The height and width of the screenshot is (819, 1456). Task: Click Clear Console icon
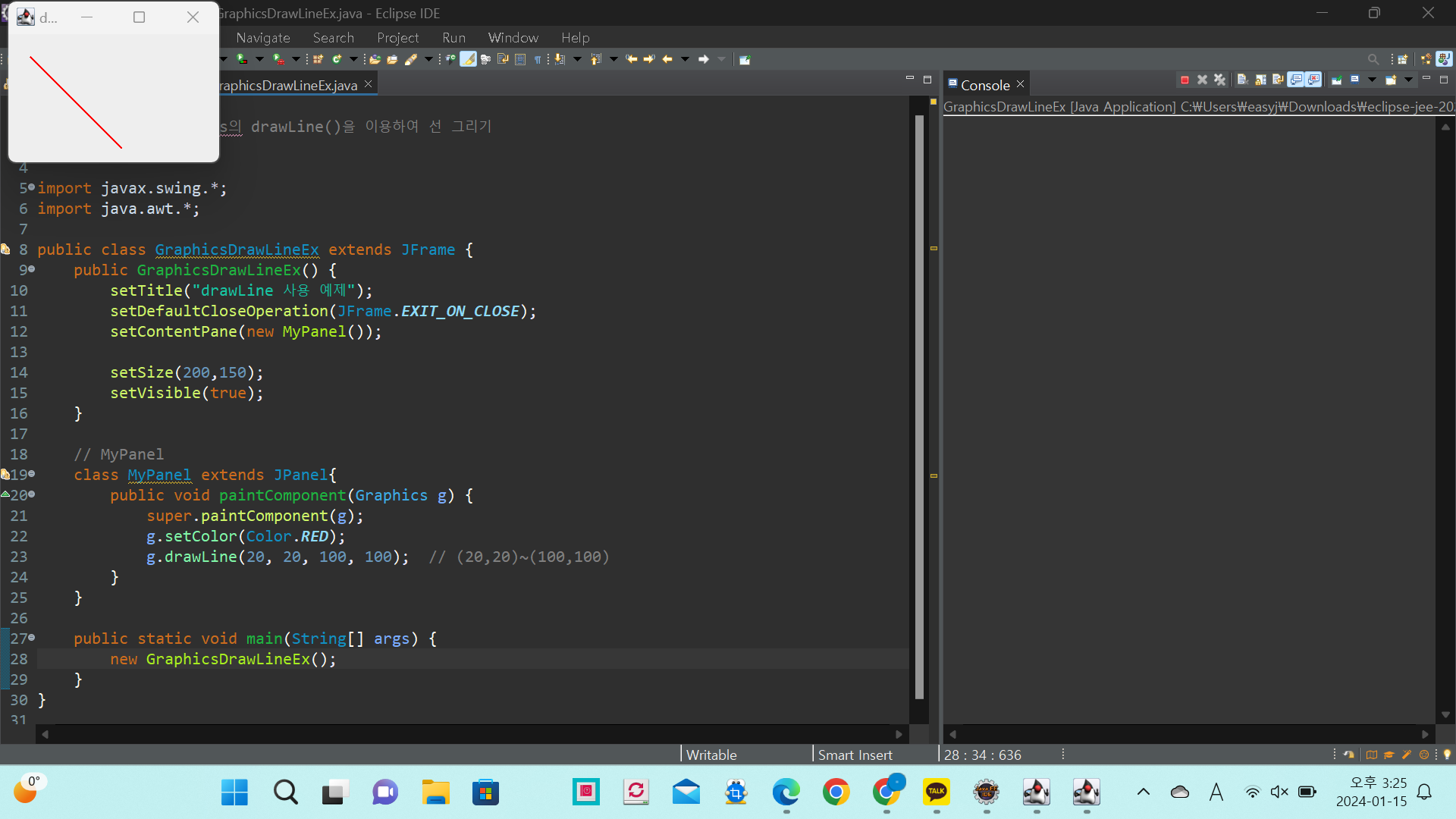(x=1242, y=80)
